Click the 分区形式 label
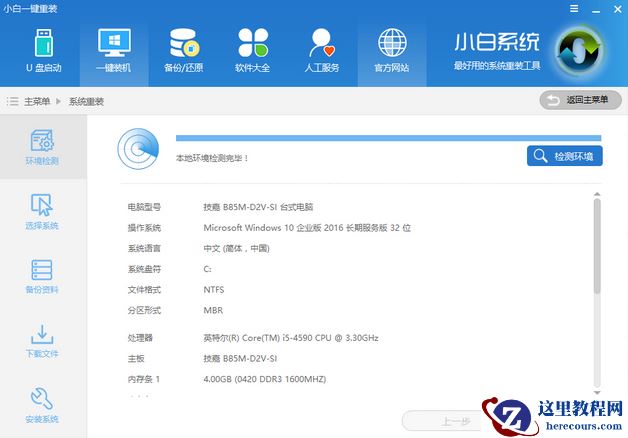 [144, 310]
